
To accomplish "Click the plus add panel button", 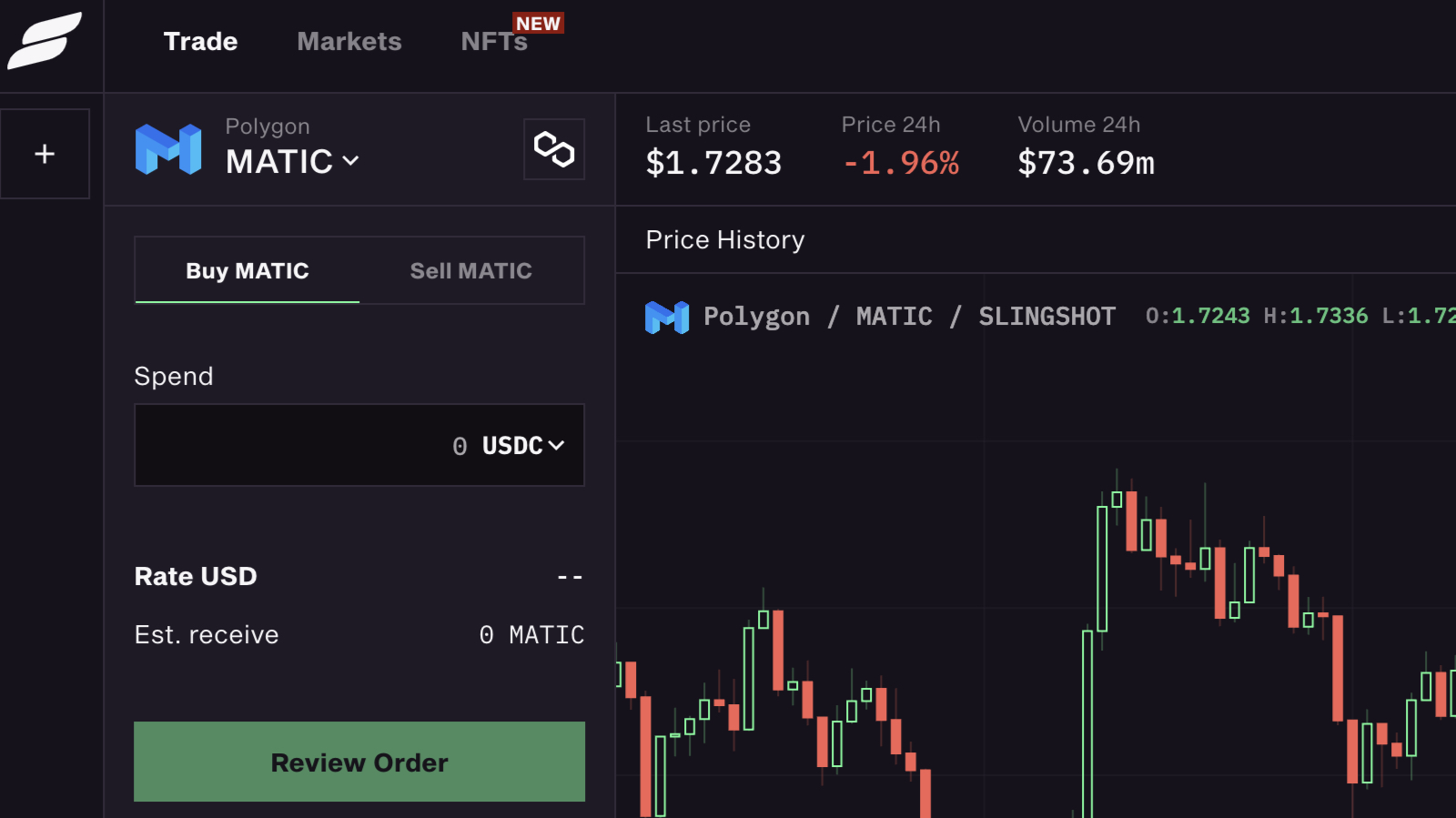I will pos(45,154).
